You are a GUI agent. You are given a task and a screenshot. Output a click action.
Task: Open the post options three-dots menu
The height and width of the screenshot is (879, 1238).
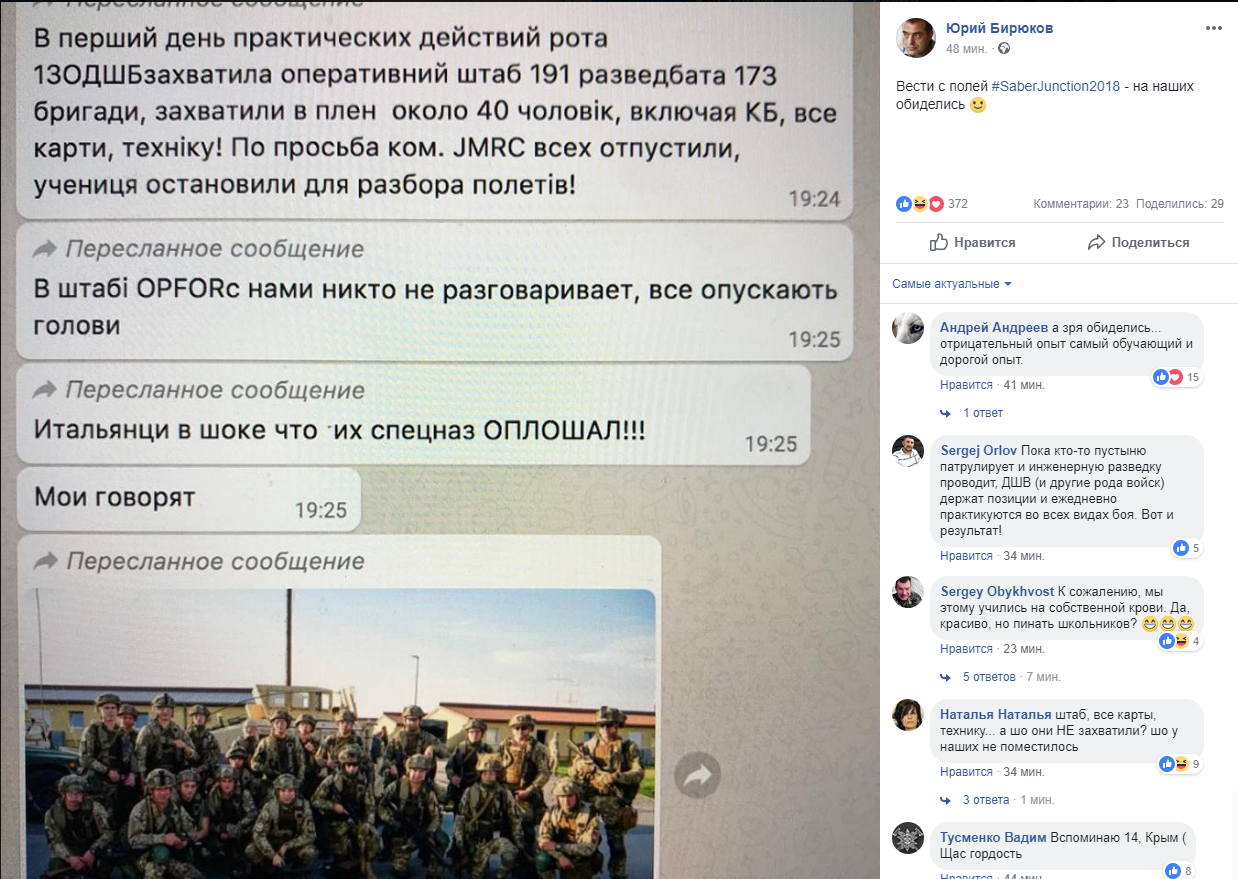pyautogui.click(x=1213, y=29)
